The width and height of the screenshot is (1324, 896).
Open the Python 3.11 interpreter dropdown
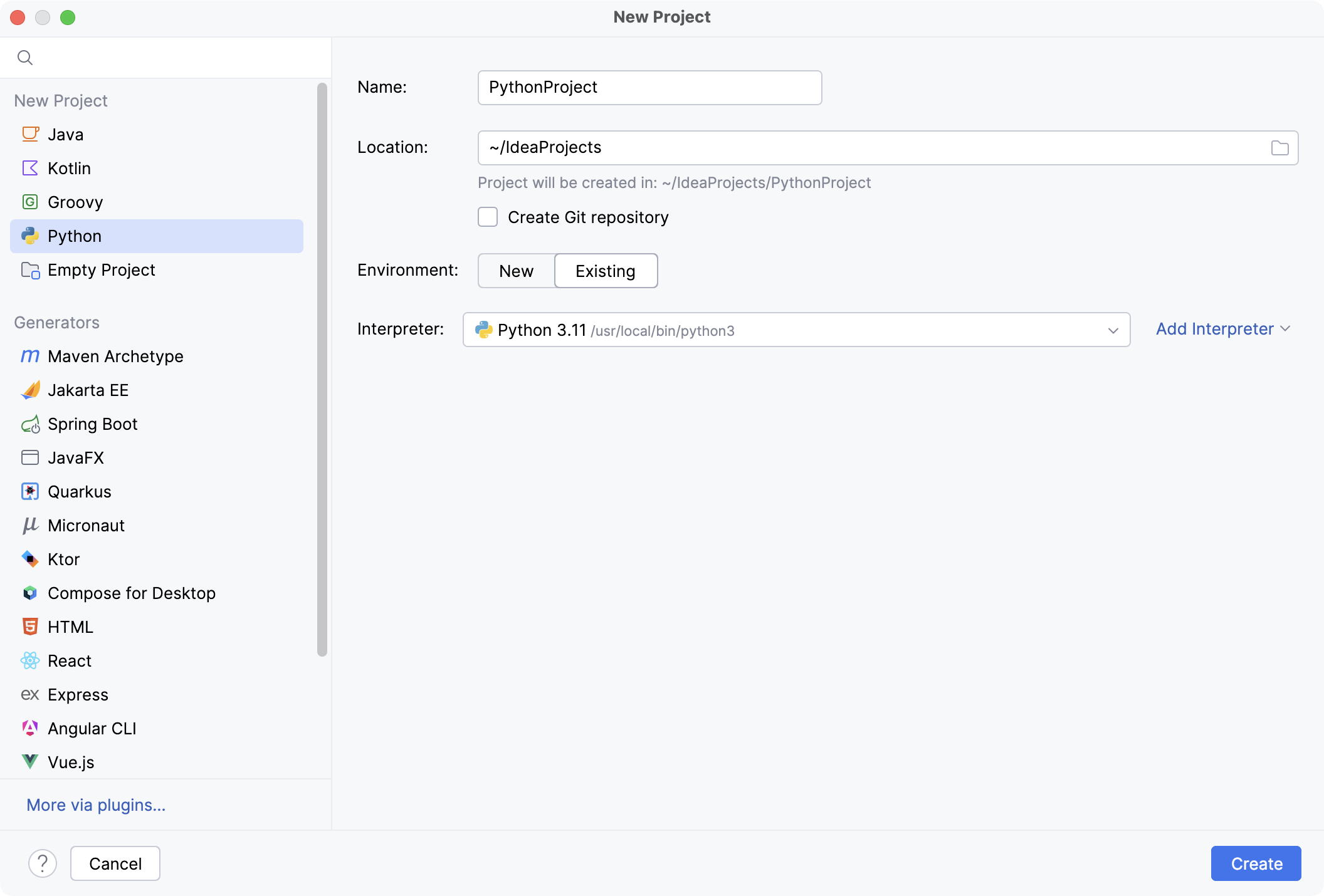pos(796,330)
